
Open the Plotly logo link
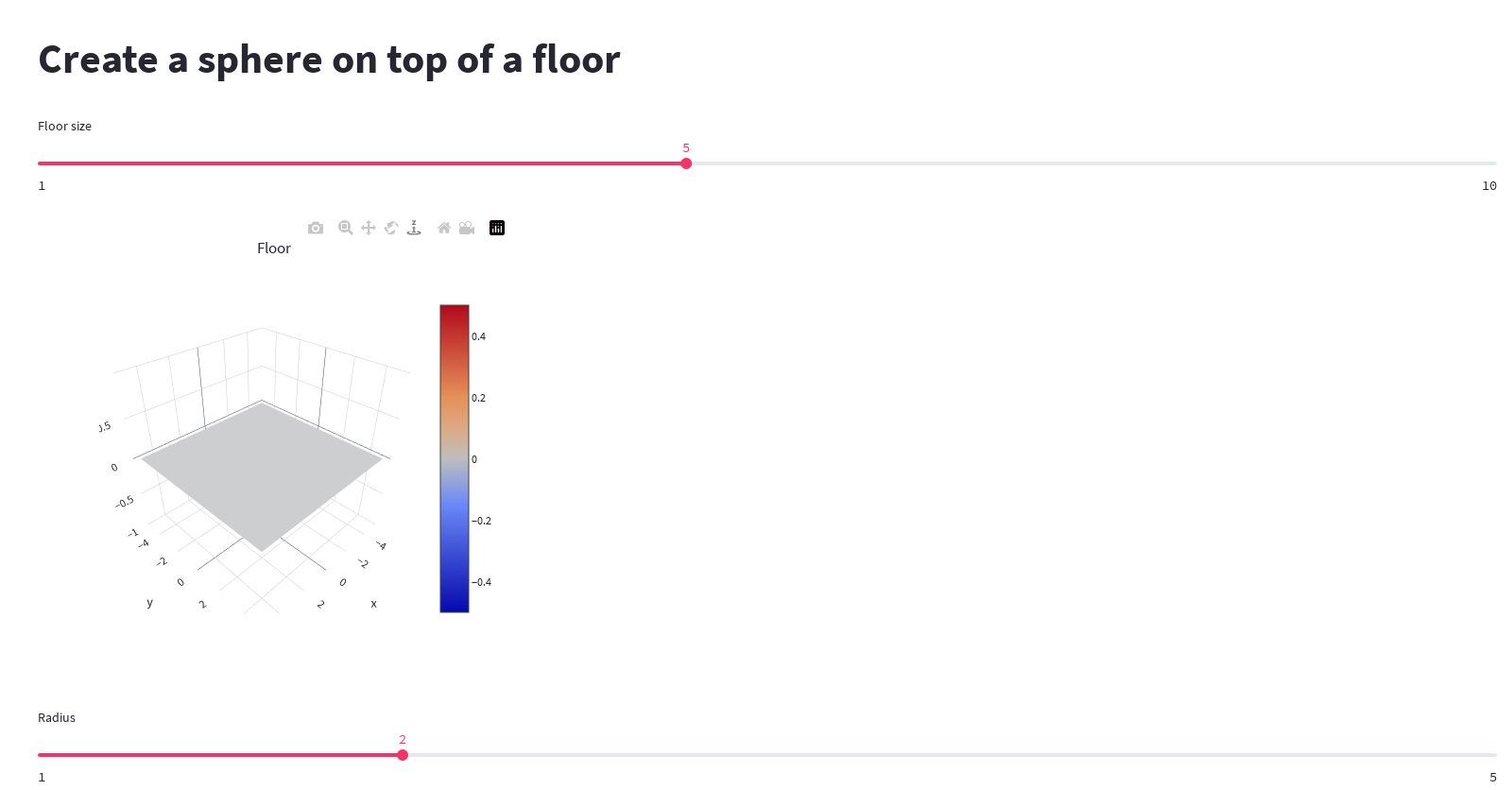497,228
